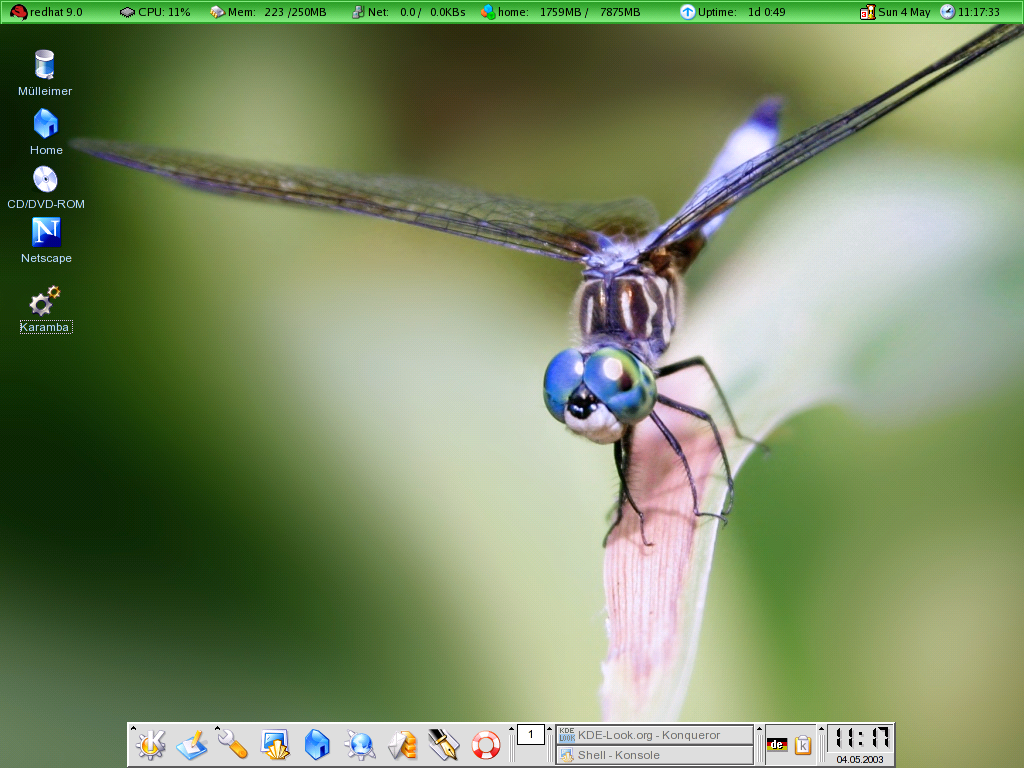Image resolution: width=1024 pixels, height=768 pixels.
Task: Click the home disk usage icon
Action: click(488, 12)
